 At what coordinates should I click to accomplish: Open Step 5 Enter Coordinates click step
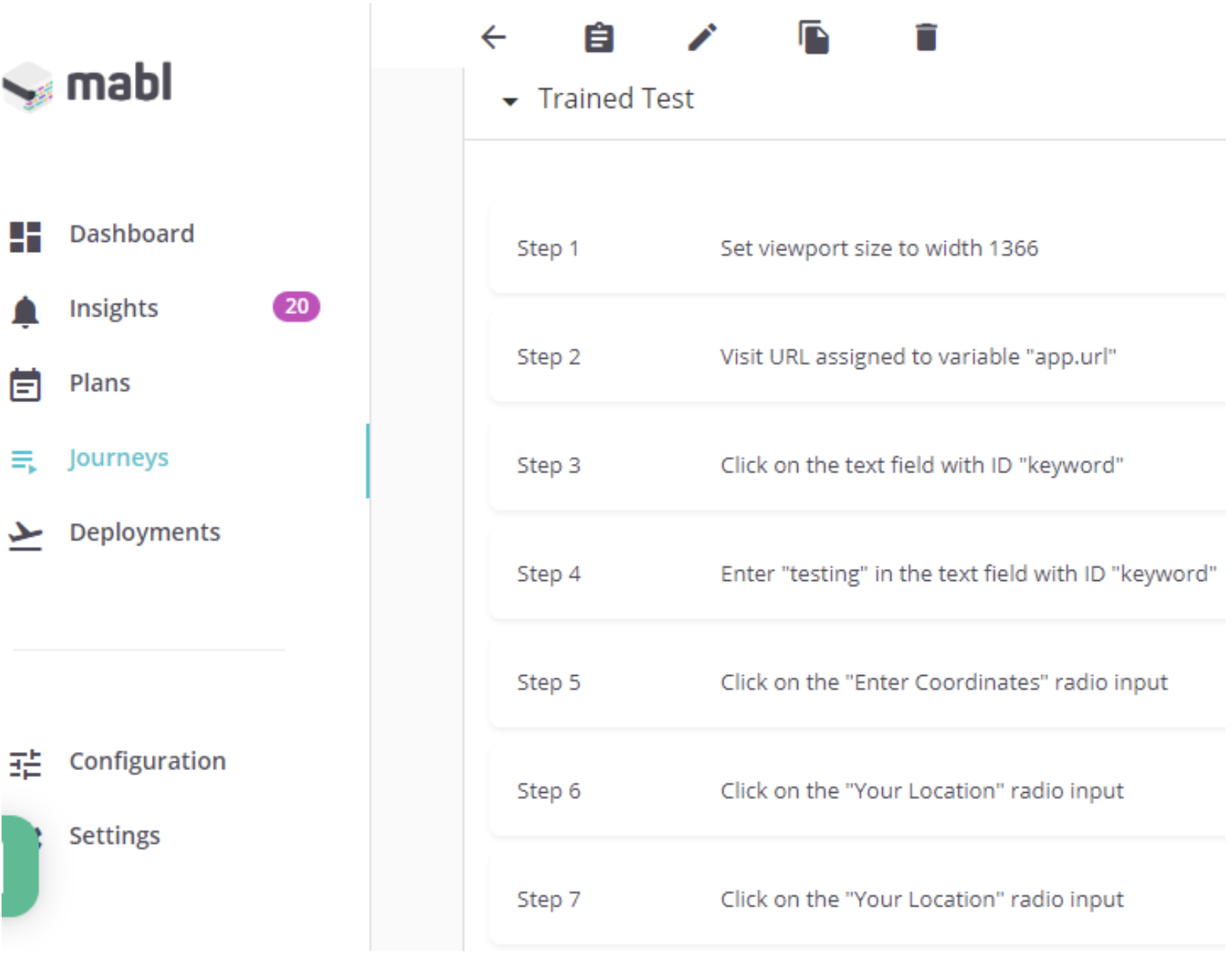click(x=855, y=682)
